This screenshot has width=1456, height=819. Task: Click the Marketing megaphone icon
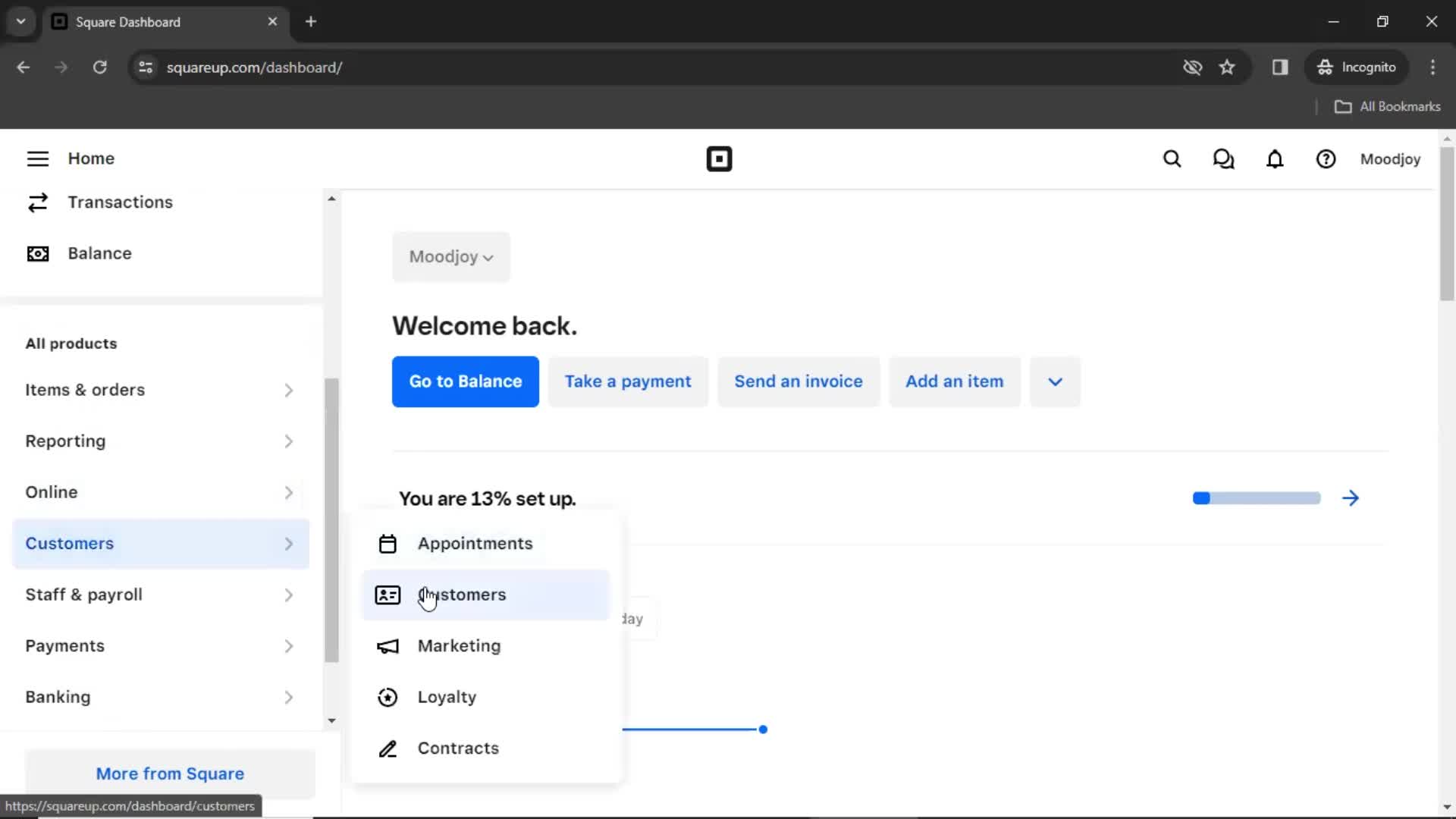point(388,646)
